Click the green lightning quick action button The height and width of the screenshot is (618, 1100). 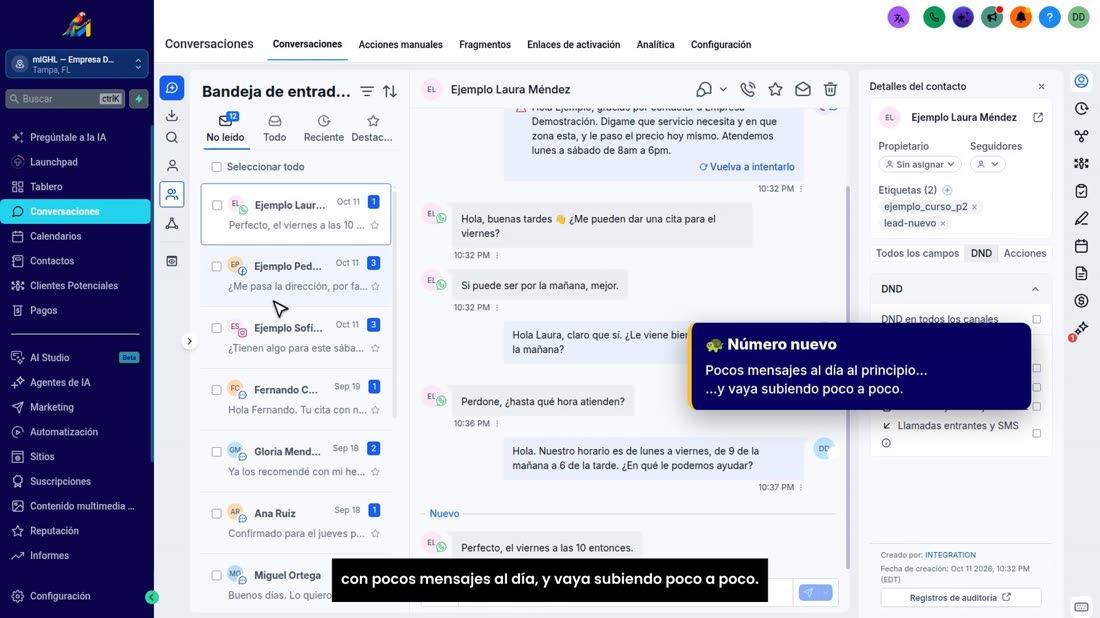[x=139, y=99]
